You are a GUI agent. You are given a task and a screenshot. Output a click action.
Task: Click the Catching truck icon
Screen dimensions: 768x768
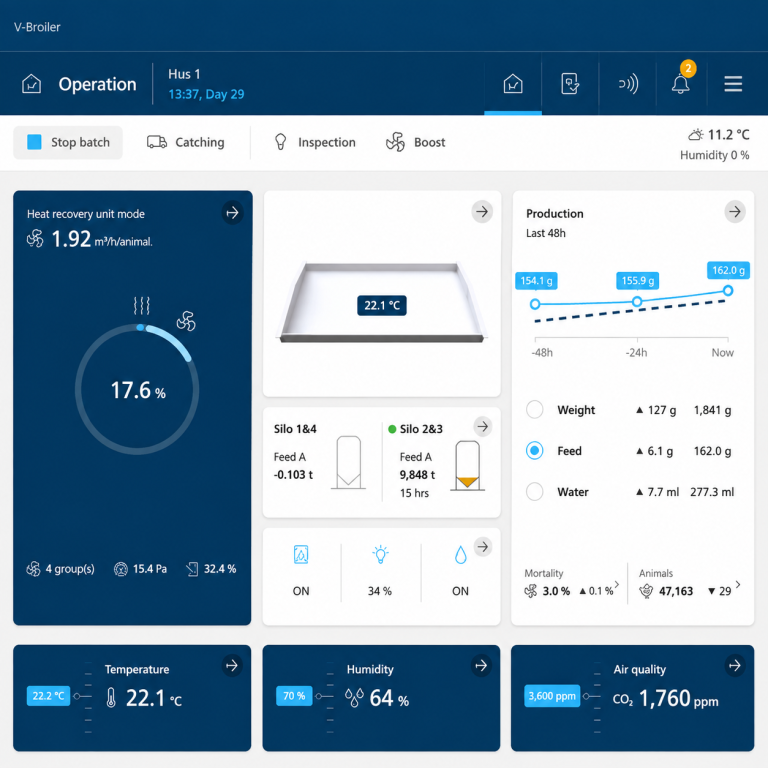coord(157,142)
